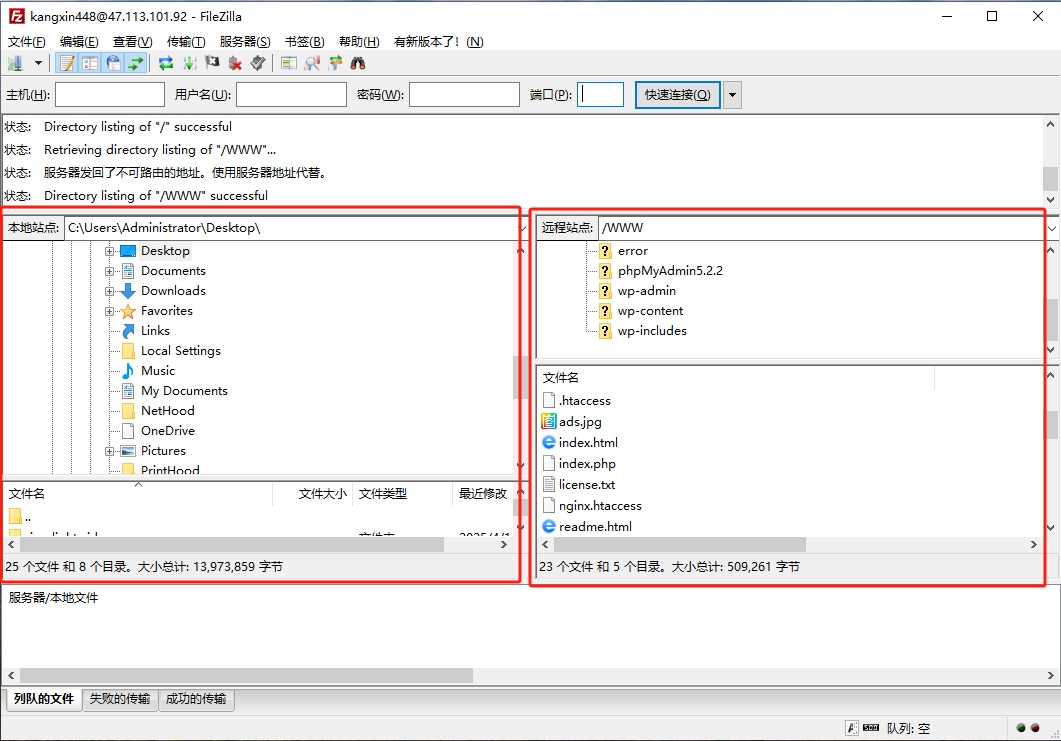This screenshot has width=1061, height=741.
Task: Click the colored-list directory comparison icon
Action: point(289,64)
